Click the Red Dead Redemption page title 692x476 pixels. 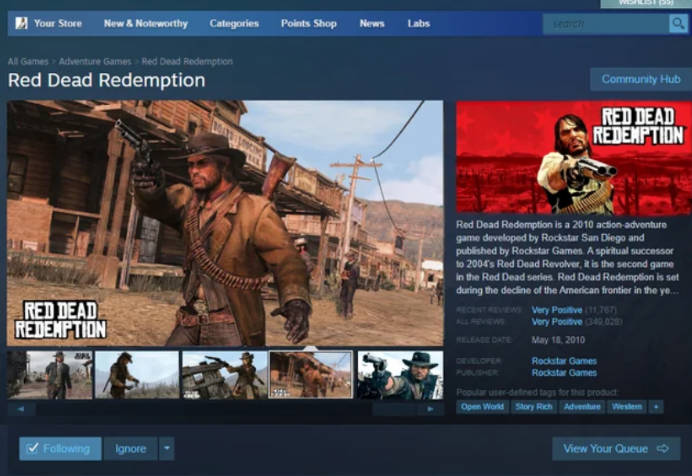coord(107,80)
